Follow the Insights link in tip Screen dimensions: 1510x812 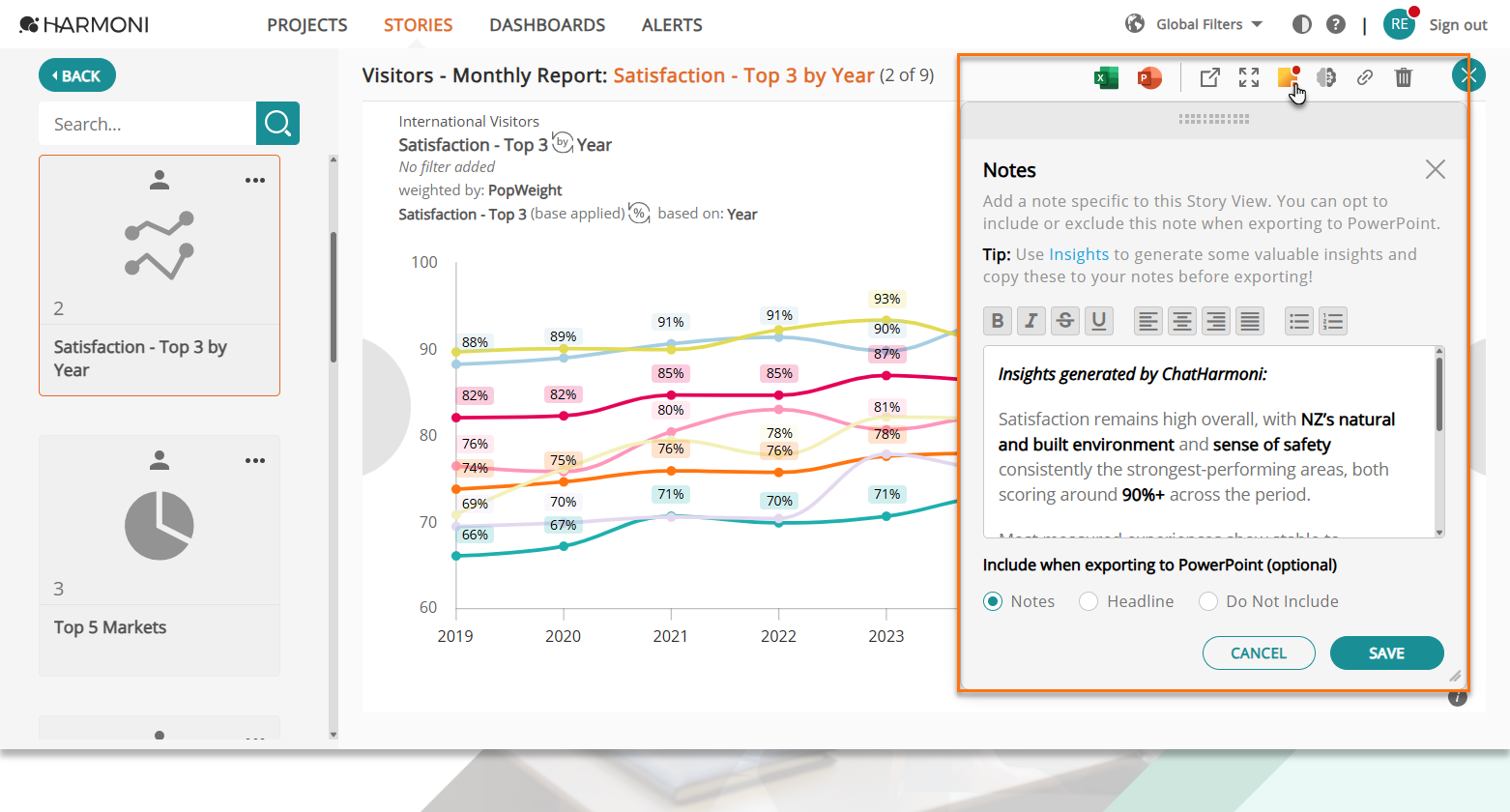1079,254
